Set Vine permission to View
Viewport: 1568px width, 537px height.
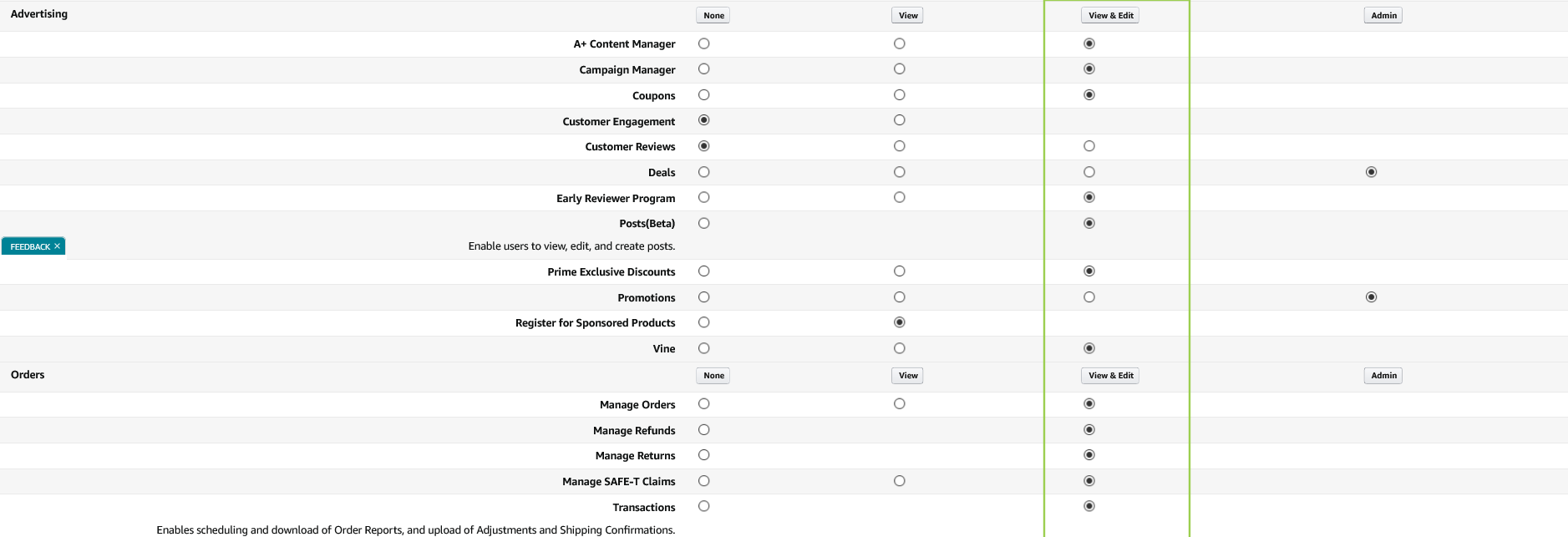[899, 347]
